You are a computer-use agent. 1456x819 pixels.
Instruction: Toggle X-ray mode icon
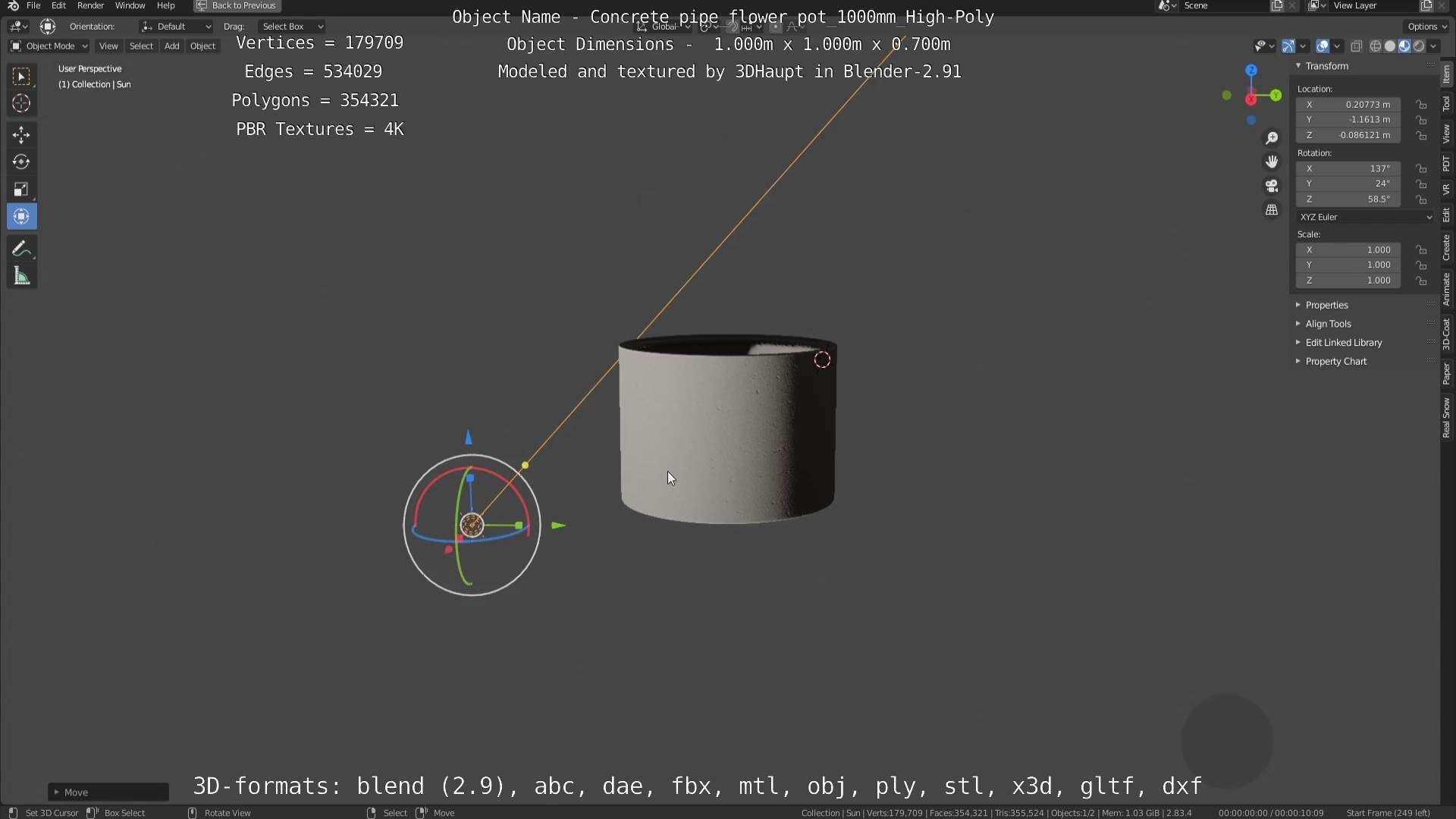tap(1357, 46)
